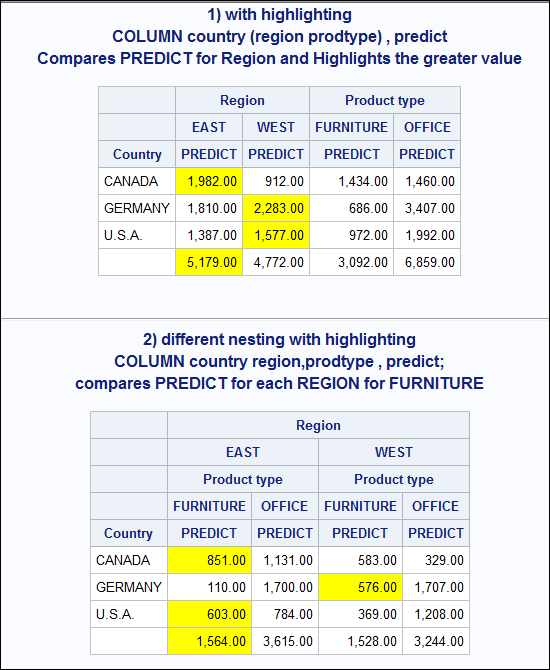Click highlighted 603.00 U.S.A. cell
This screenshot has height=670, width=550.
click(x=209, y=614)
